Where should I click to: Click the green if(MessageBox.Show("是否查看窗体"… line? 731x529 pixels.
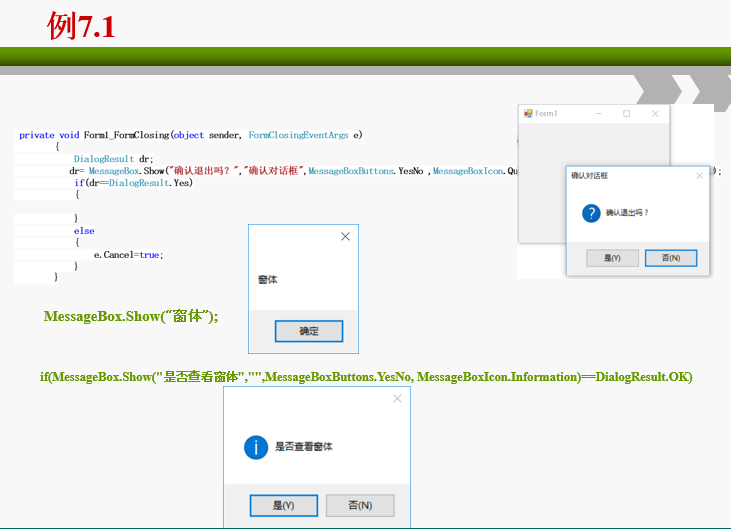[x=366, y=377]
